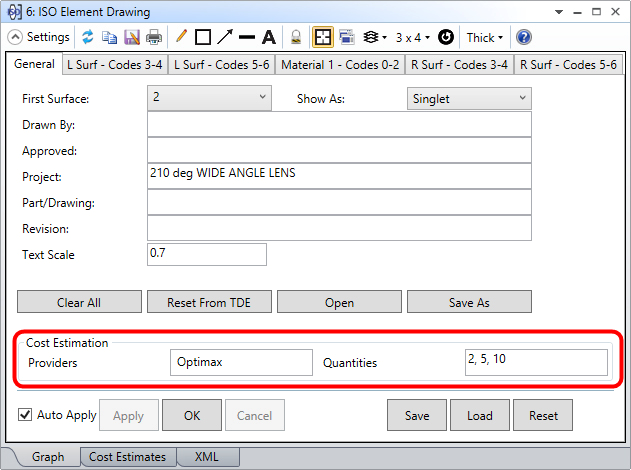The width and height of the screenshot is (631, 470).
Task: Expand the Thick line width dropdown
Action: point(485,37)
